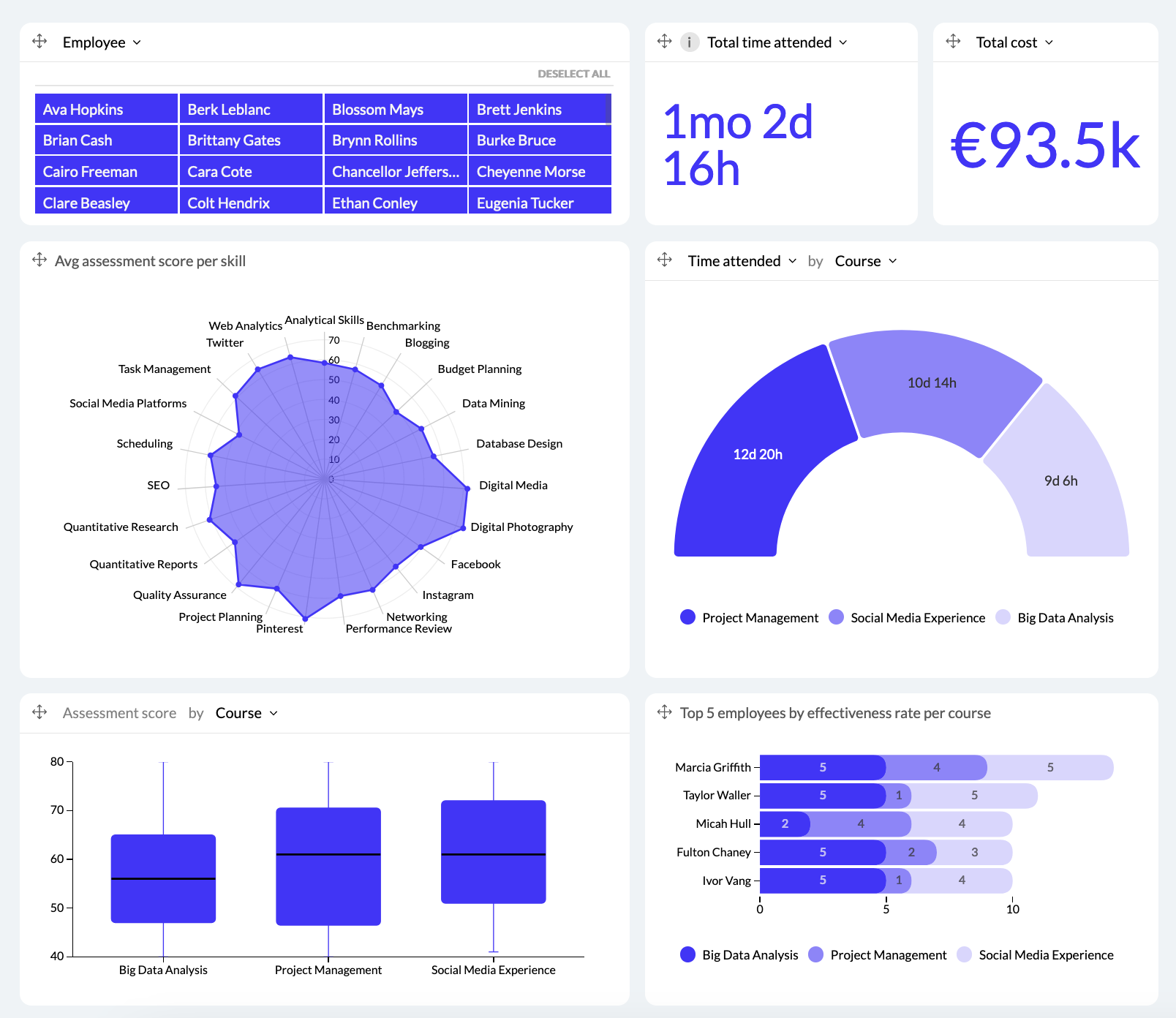Click Big Data Analysis legend swatch in Top 5 chart
Viewport: 1176px width, 1018px height.
[687, 954]
